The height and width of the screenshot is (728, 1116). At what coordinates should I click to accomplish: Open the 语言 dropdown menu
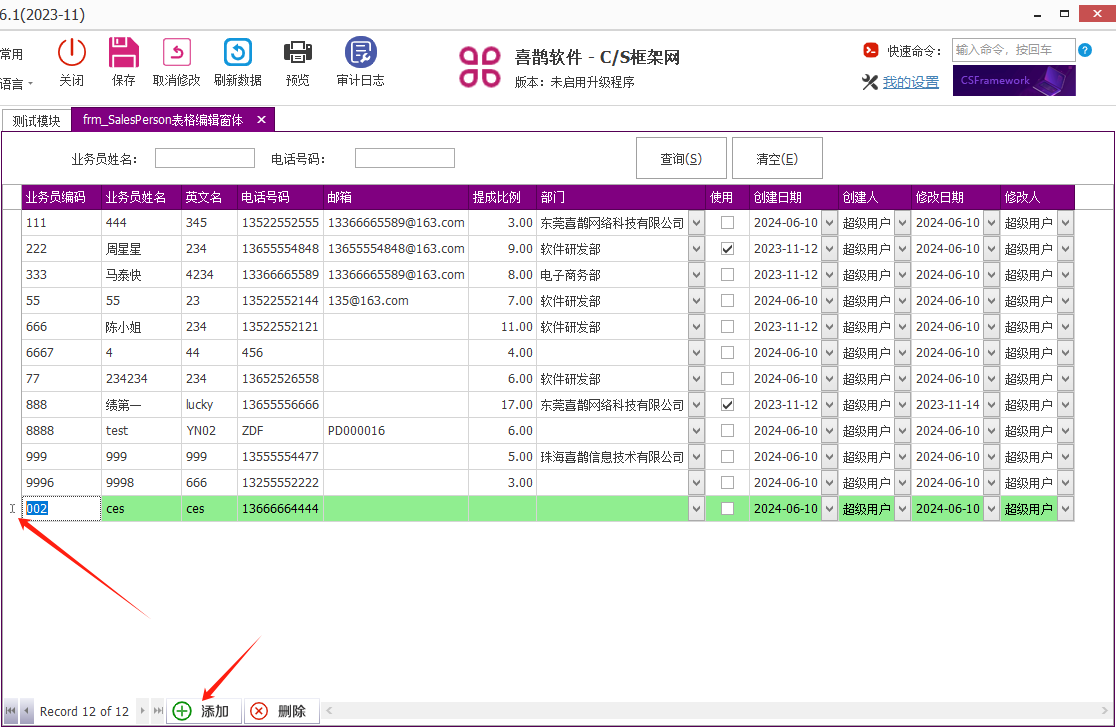(16, 84)
